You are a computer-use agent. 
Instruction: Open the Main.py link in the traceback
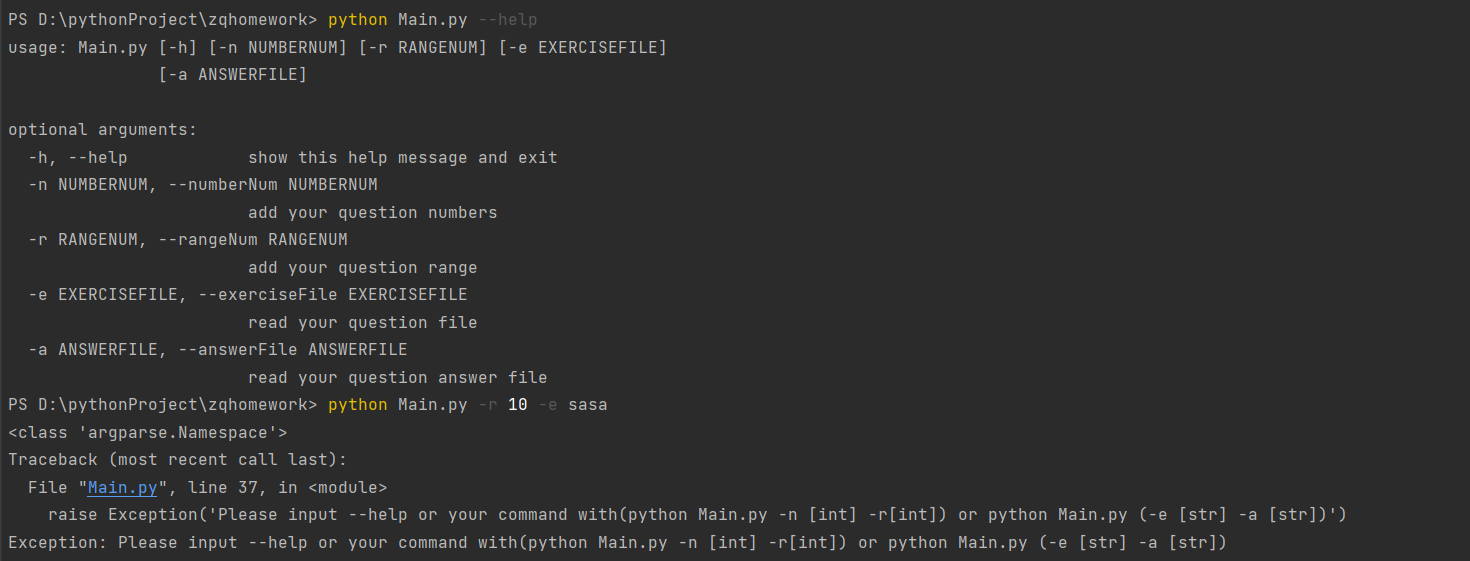pyautogui.click(x=122, y=488)
